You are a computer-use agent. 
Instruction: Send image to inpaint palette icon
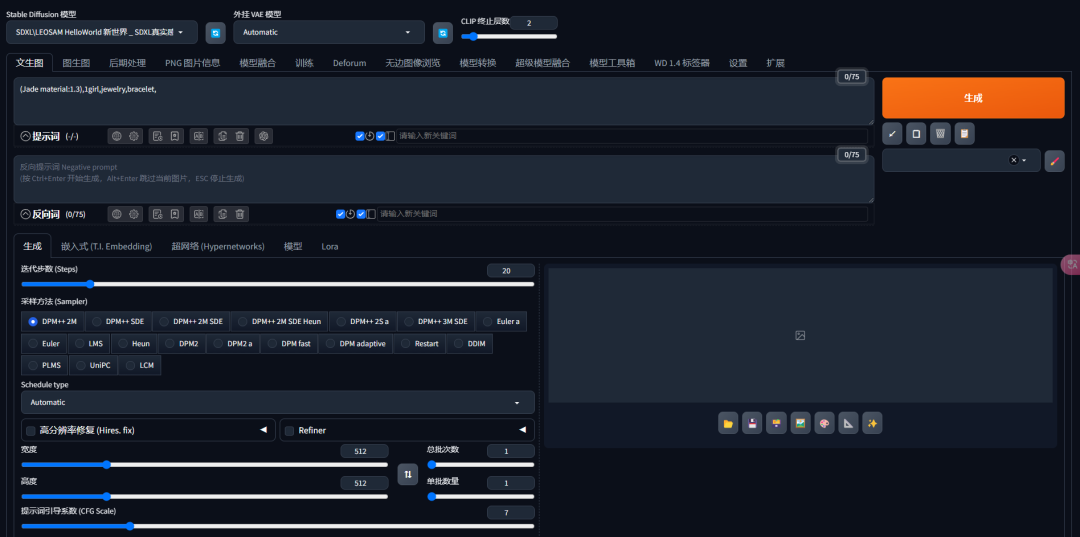coord(824,423)
